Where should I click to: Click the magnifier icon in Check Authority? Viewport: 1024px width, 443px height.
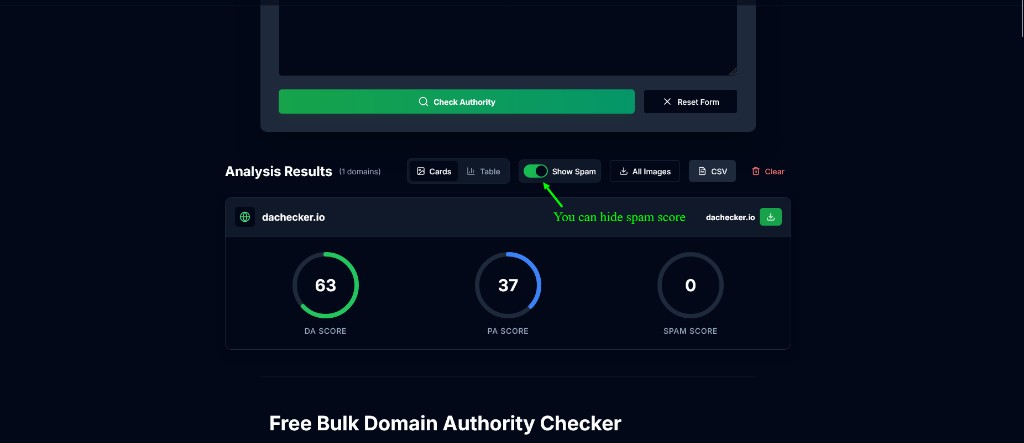(x=423, y=102)
